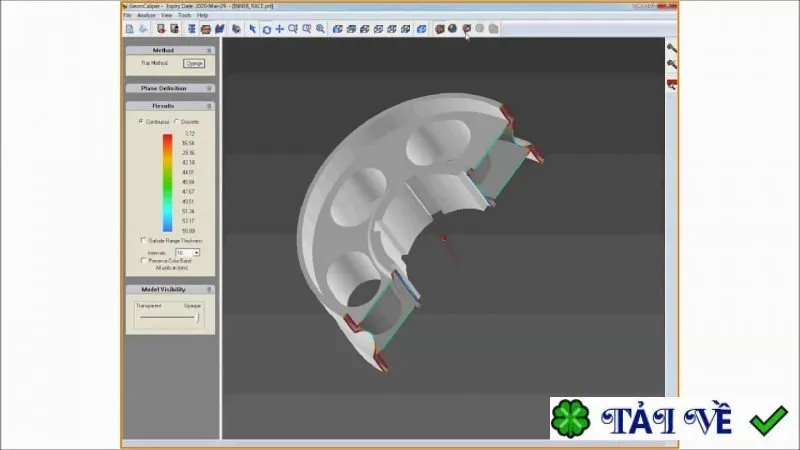Click the blue chart analysis toolbar icon
The image size is (800, 450).
click(x=220, y=29)
